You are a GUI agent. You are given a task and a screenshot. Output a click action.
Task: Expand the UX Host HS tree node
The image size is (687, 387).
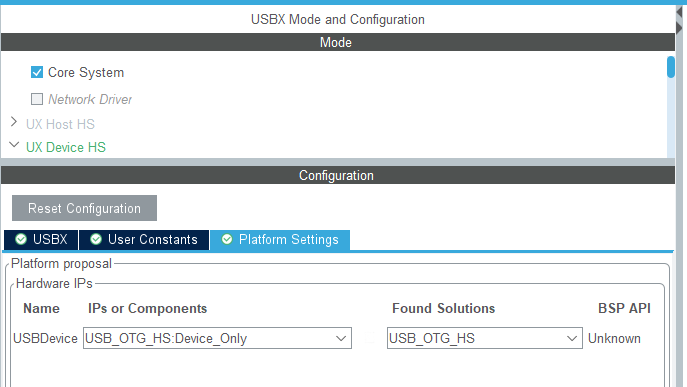tap(14, 122)
